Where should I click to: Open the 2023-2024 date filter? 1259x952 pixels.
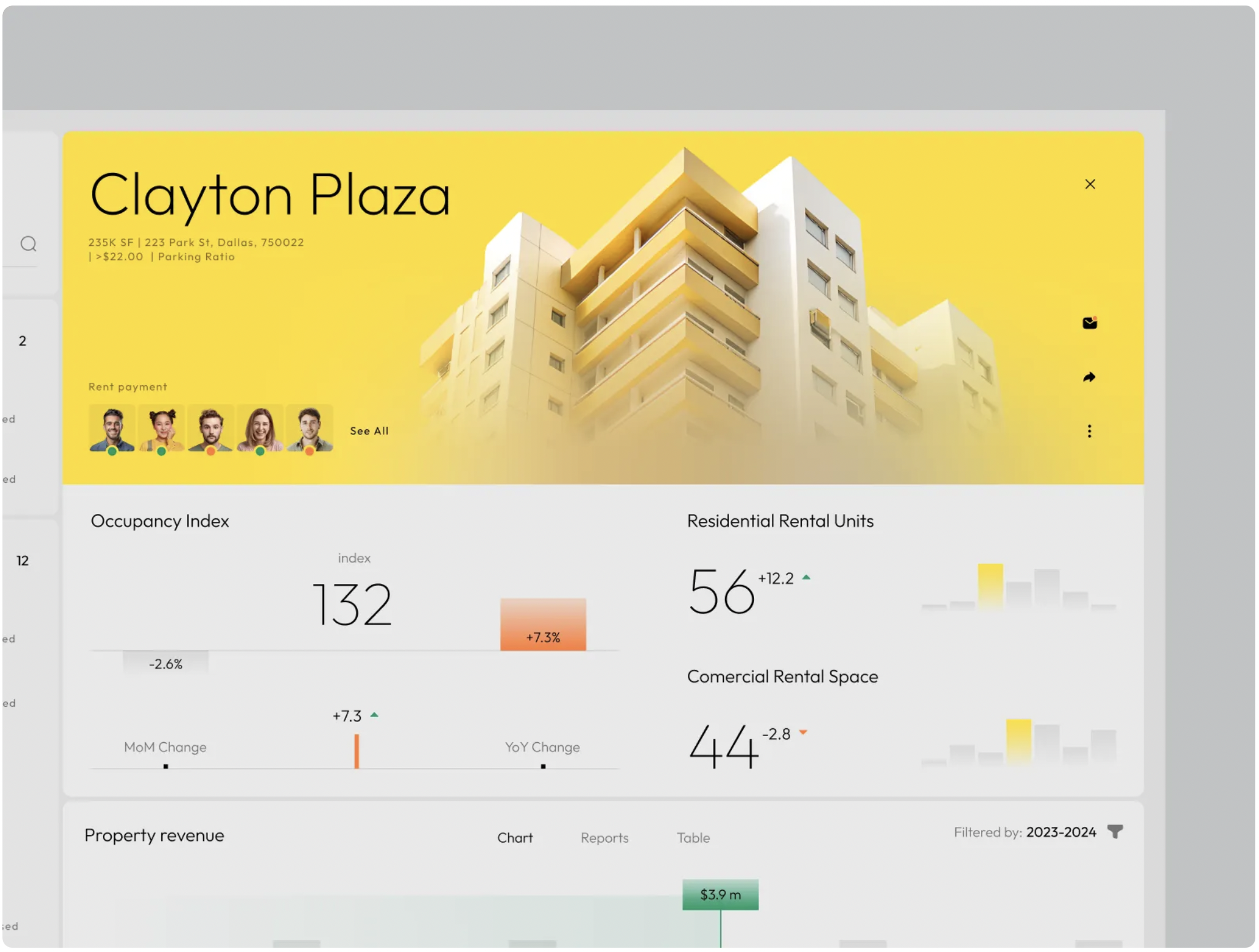pos(1061,832)
